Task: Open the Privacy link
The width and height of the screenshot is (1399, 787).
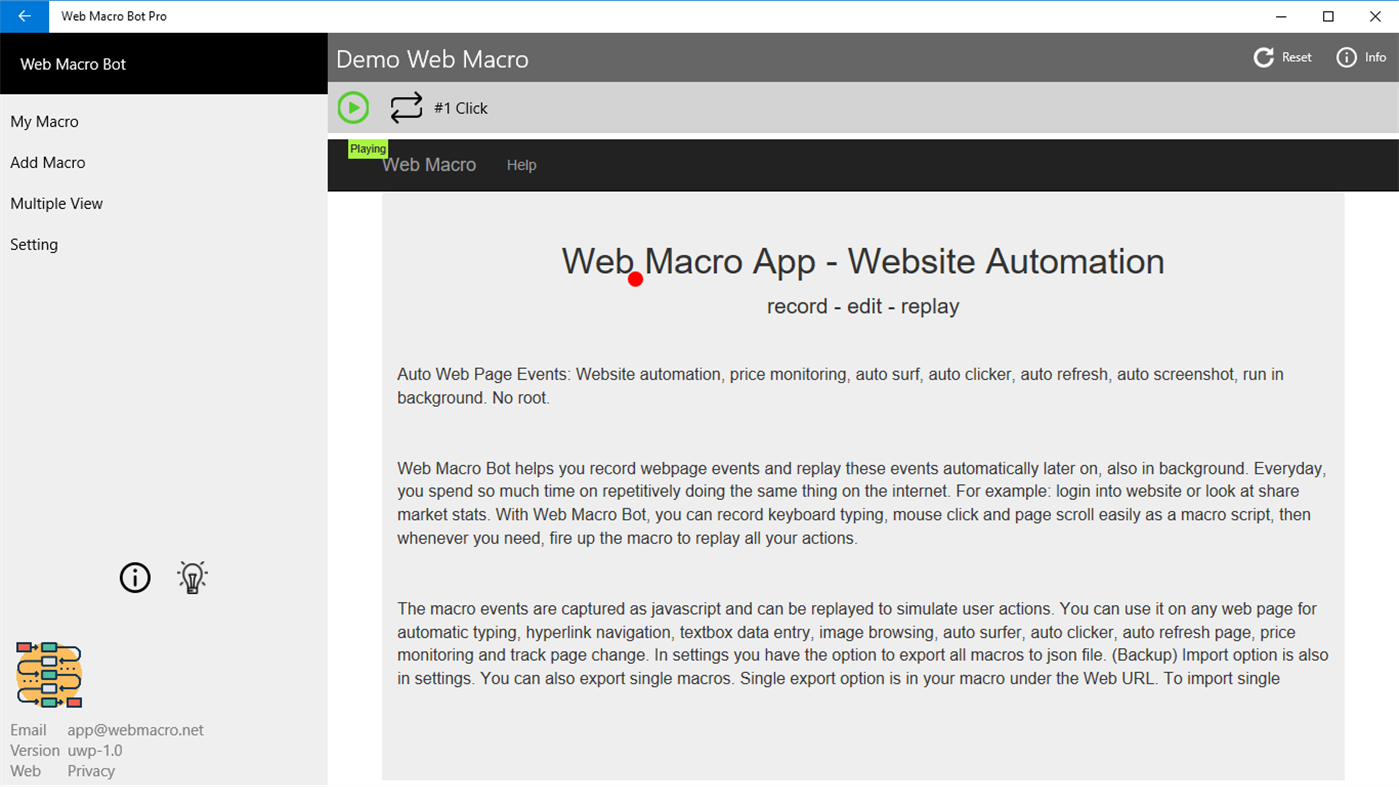Action: click(x=90, y=770)
